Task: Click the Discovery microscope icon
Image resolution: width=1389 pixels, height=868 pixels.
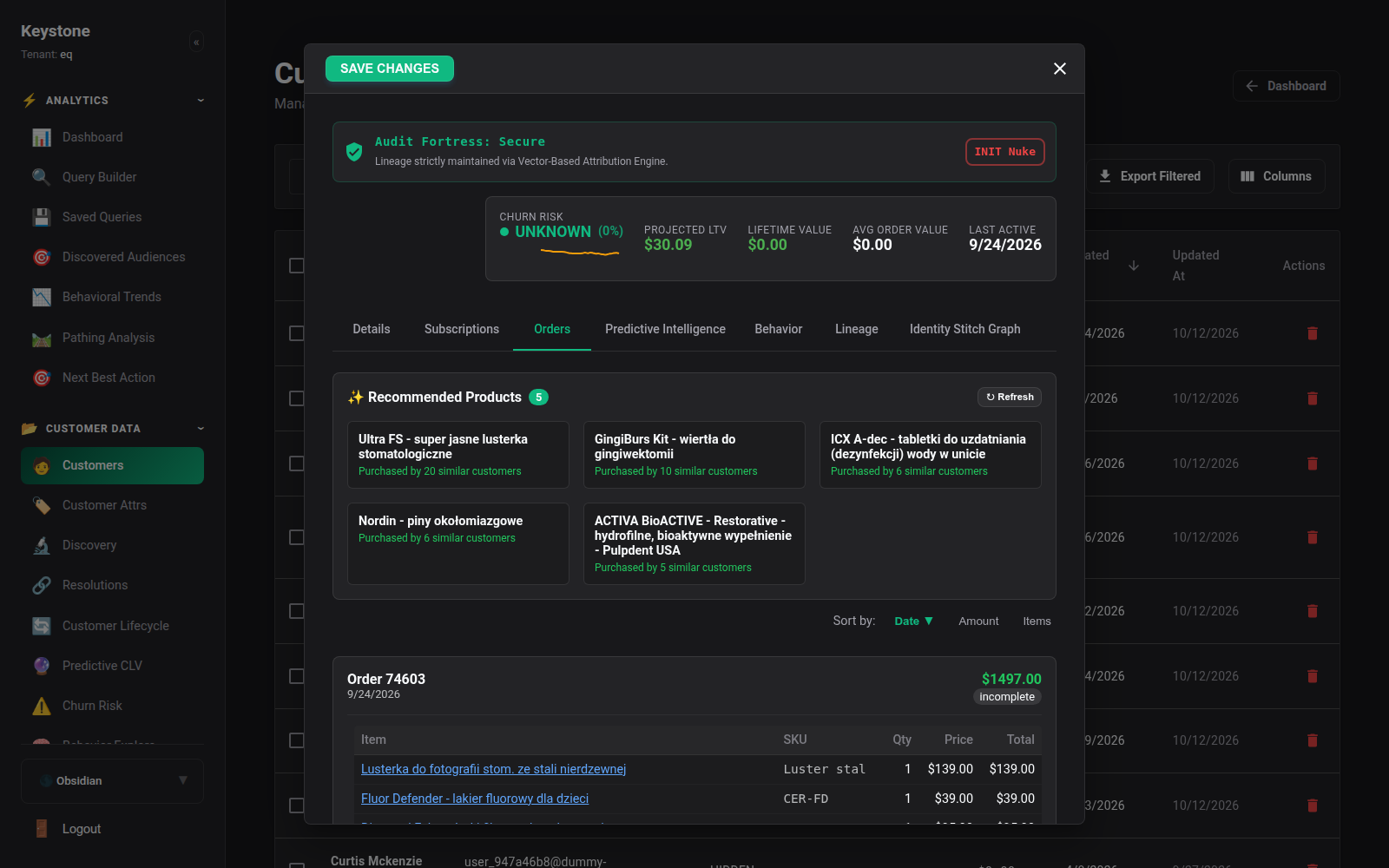Action: point(42,545)
